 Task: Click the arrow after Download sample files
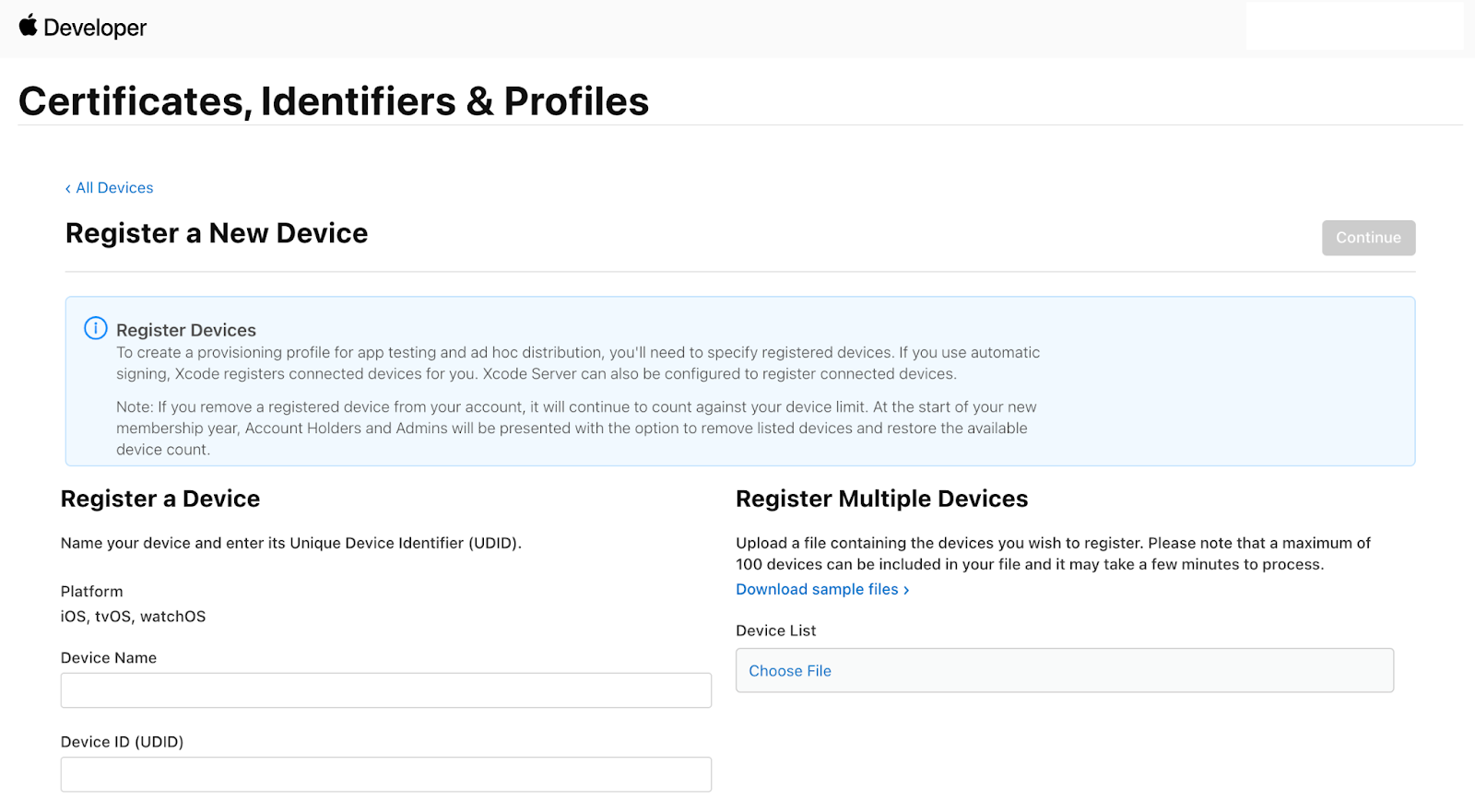(x=907, y=590)
